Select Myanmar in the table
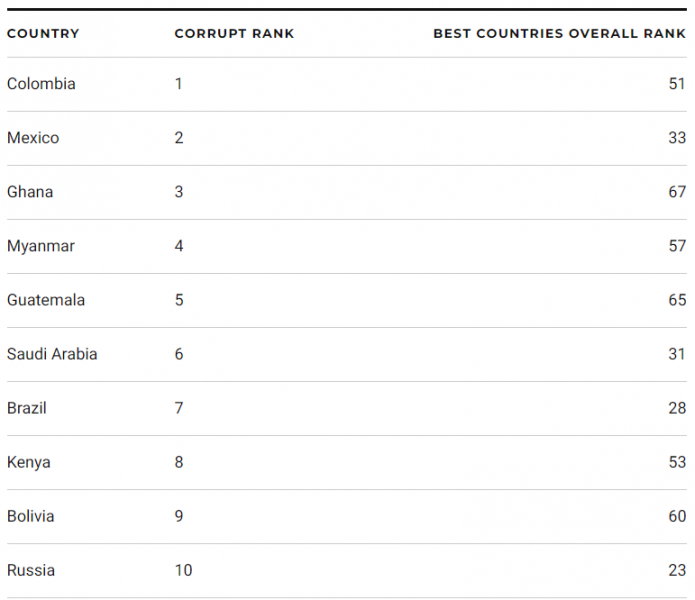 [41, 246]
